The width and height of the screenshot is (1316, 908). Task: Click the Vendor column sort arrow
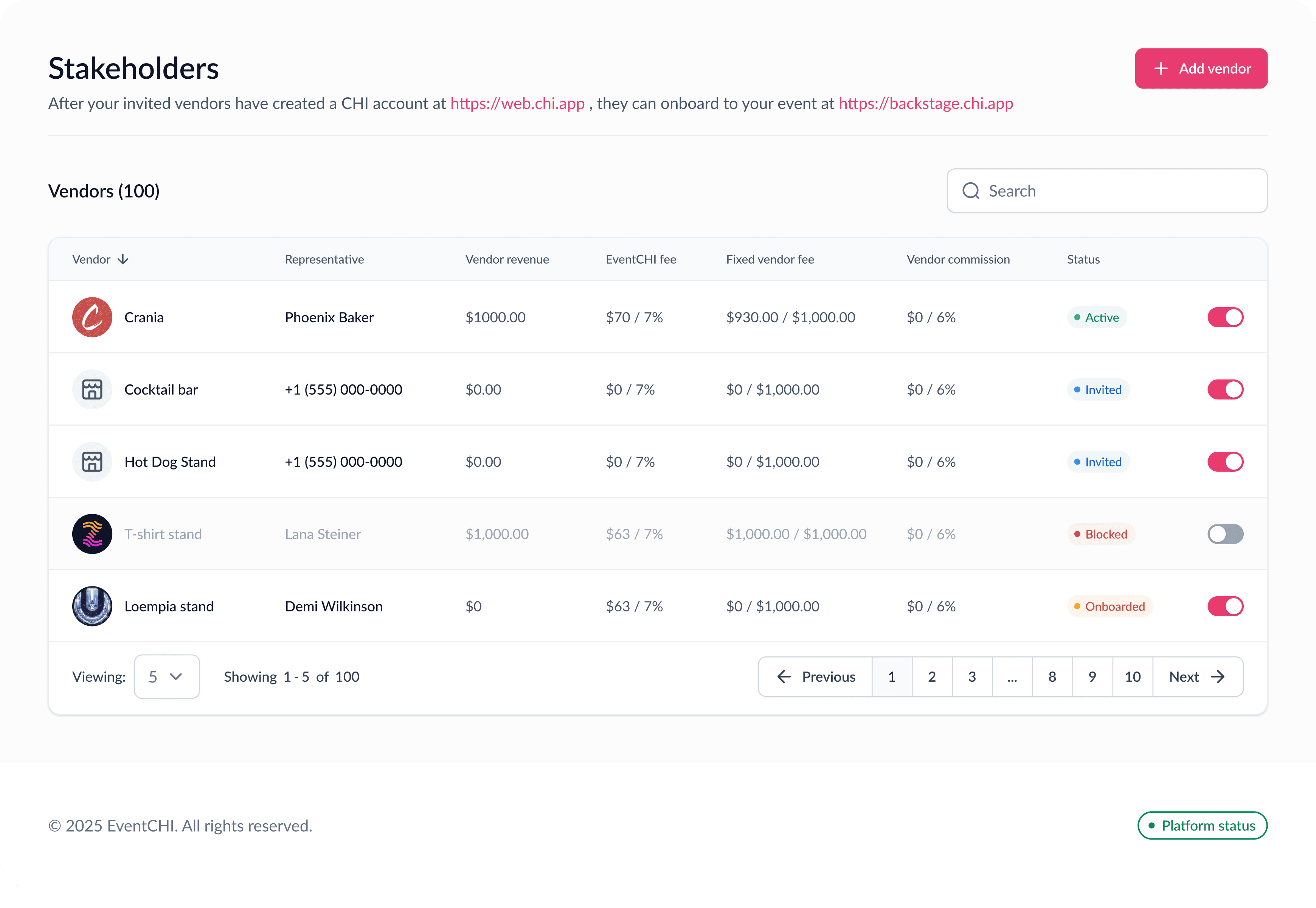click(123, 260)
